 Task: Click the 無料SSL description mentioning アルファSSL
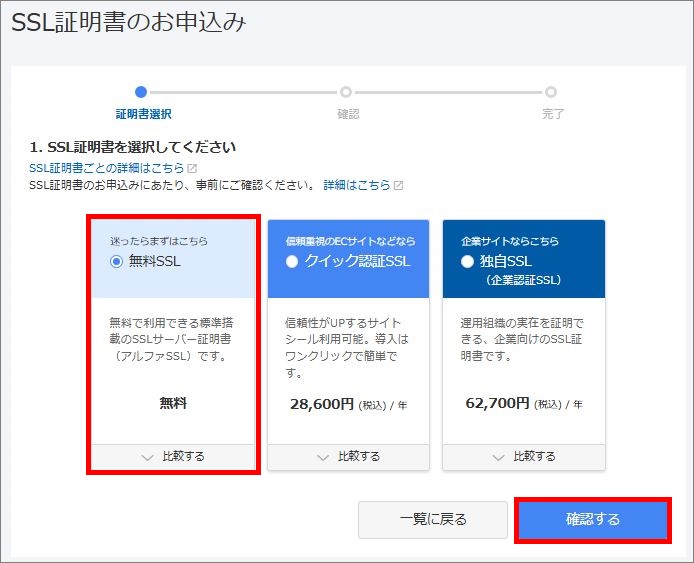click(x=171, y=339)
